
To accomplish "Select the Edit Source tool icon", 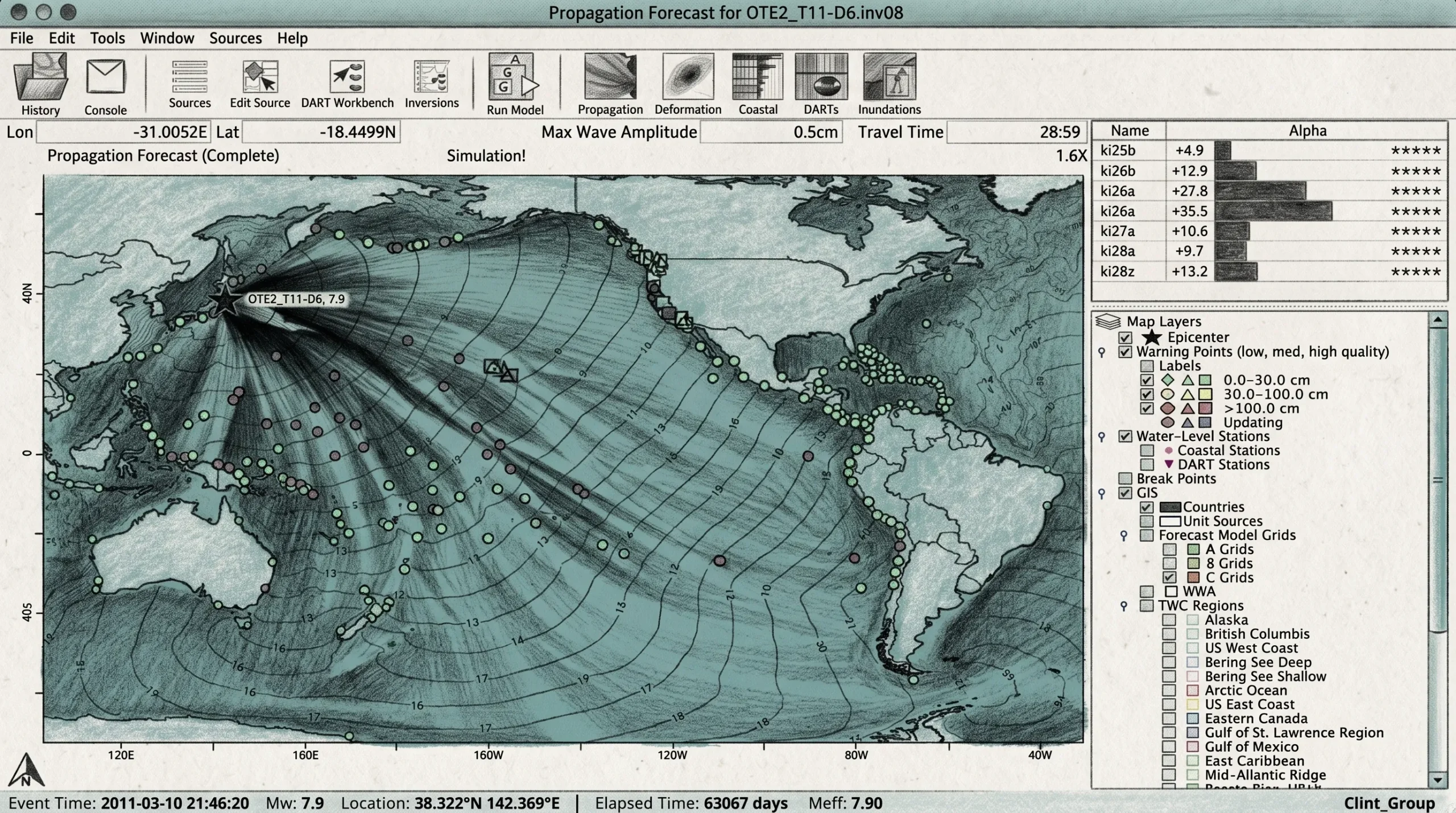I will pyautogui.click(x=260, y=77).
